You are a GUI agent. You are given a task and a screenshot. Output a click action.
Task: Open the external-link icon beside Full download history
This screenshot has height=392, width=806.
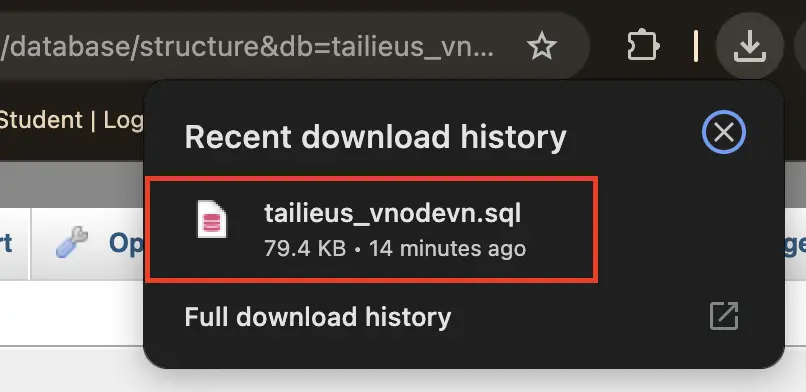click(724, 316)
